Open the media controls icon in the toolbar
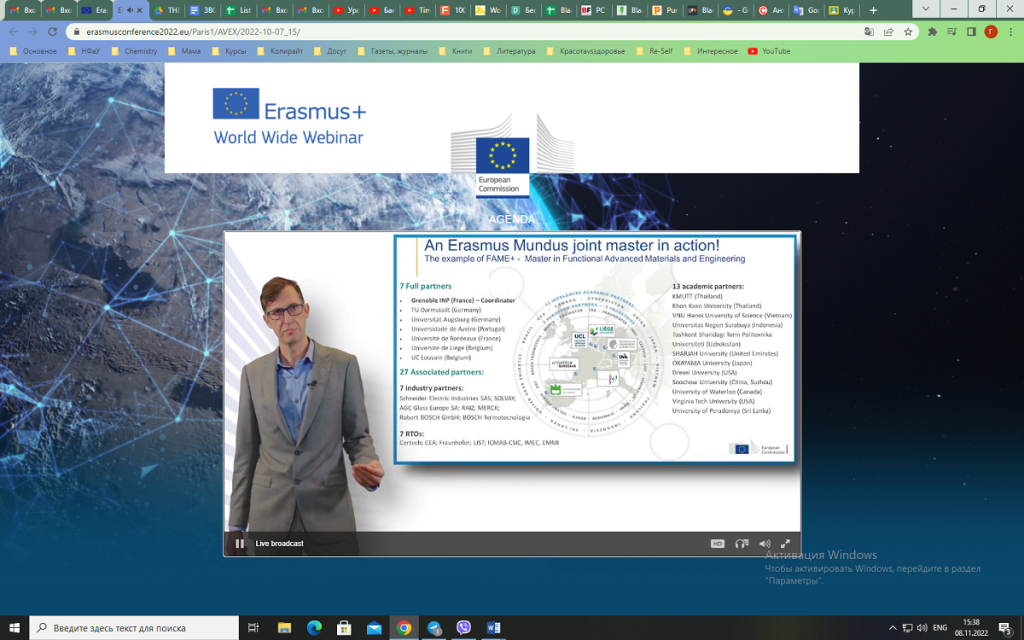The width and height of the screenshot is (1024, 640). pyautogui.click(x=952, y=31)
